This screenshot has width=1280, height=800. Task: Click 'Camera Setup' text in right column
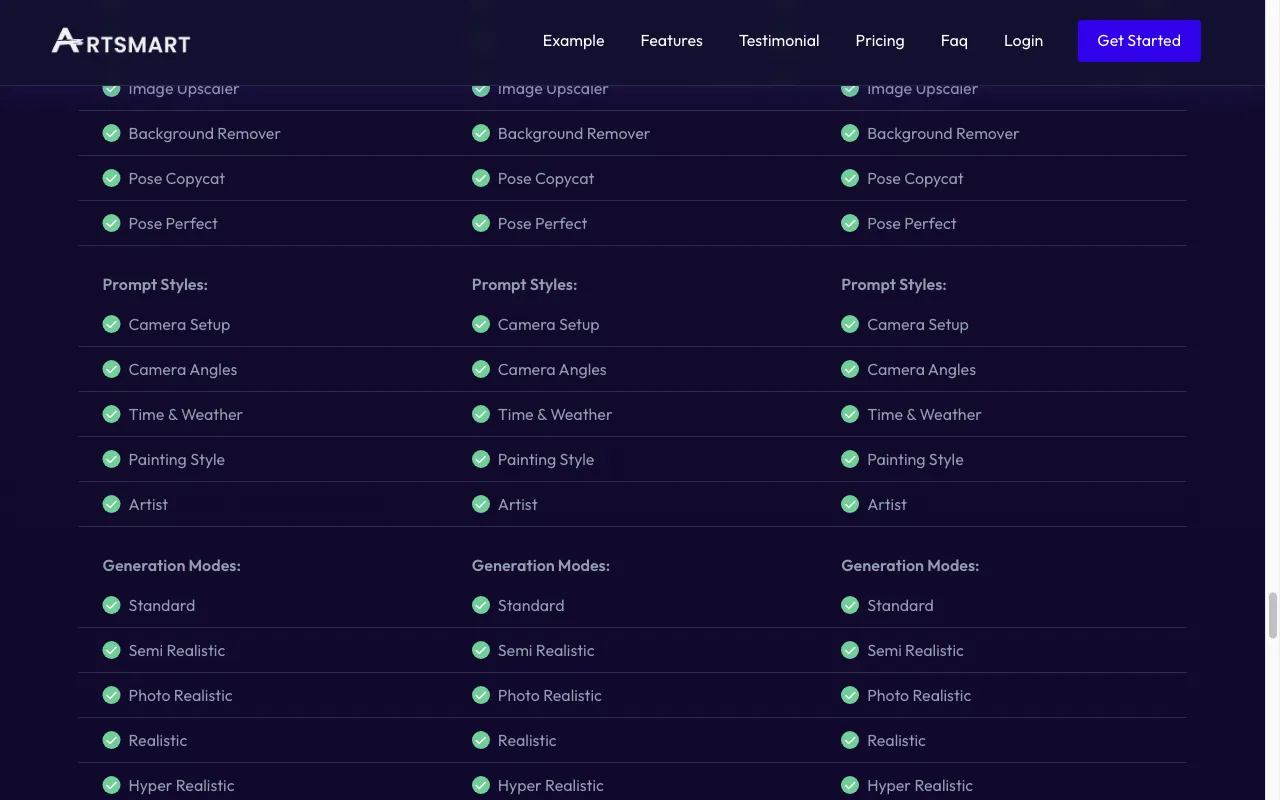click(918, 325)
